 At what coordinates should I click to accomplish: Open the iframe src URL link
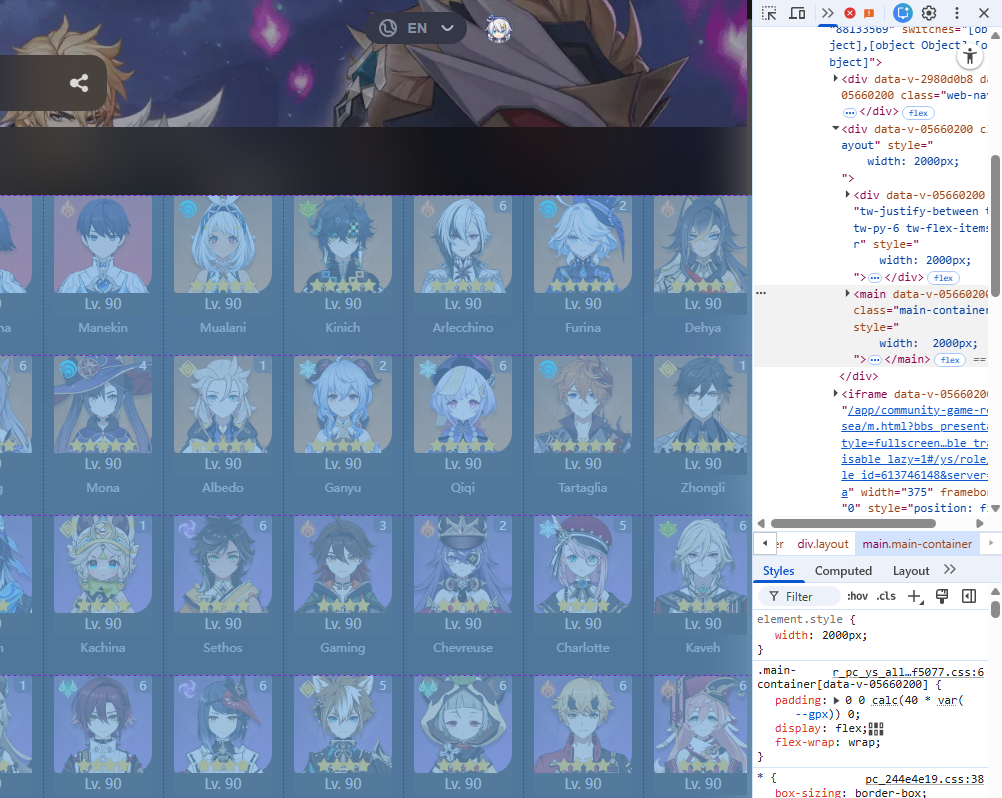[915, 451]
